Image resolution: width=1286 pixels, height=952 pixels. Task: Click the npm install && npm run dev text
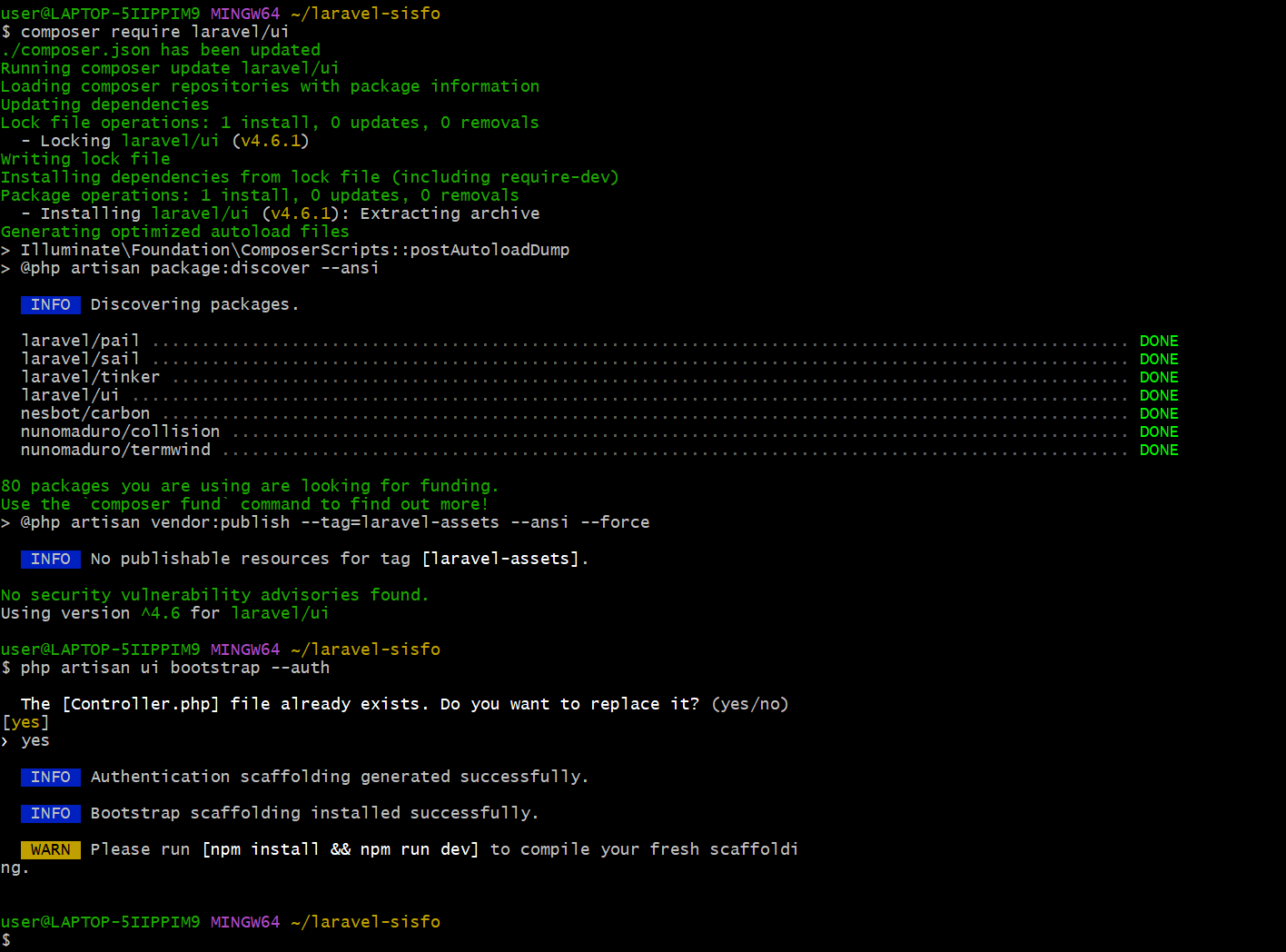click(x=340, y=849)
